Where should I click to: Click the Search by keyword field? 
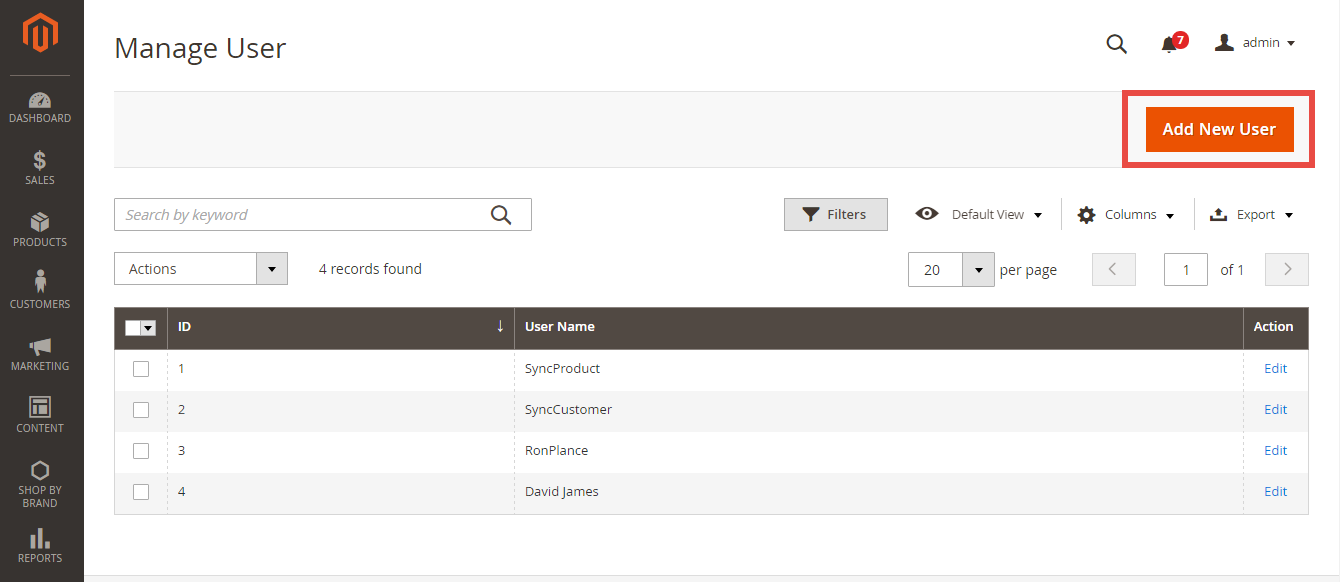[x=300, y=215]
